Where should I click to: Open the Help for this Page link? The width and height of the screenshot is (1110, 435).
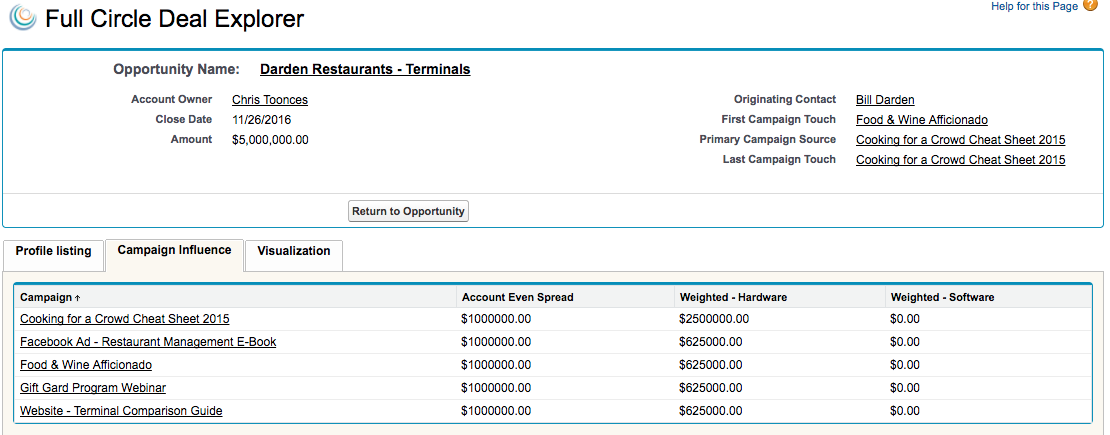(1034, 6)
